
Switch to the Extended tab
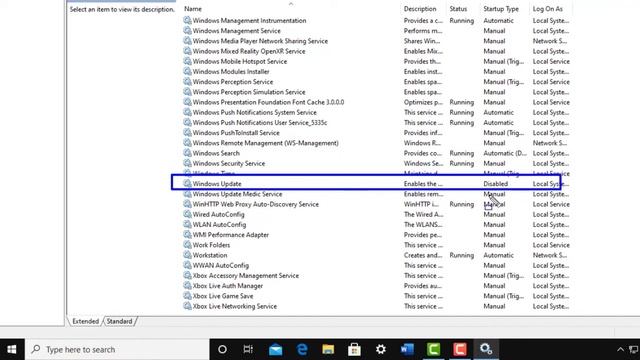coord(85,321)
